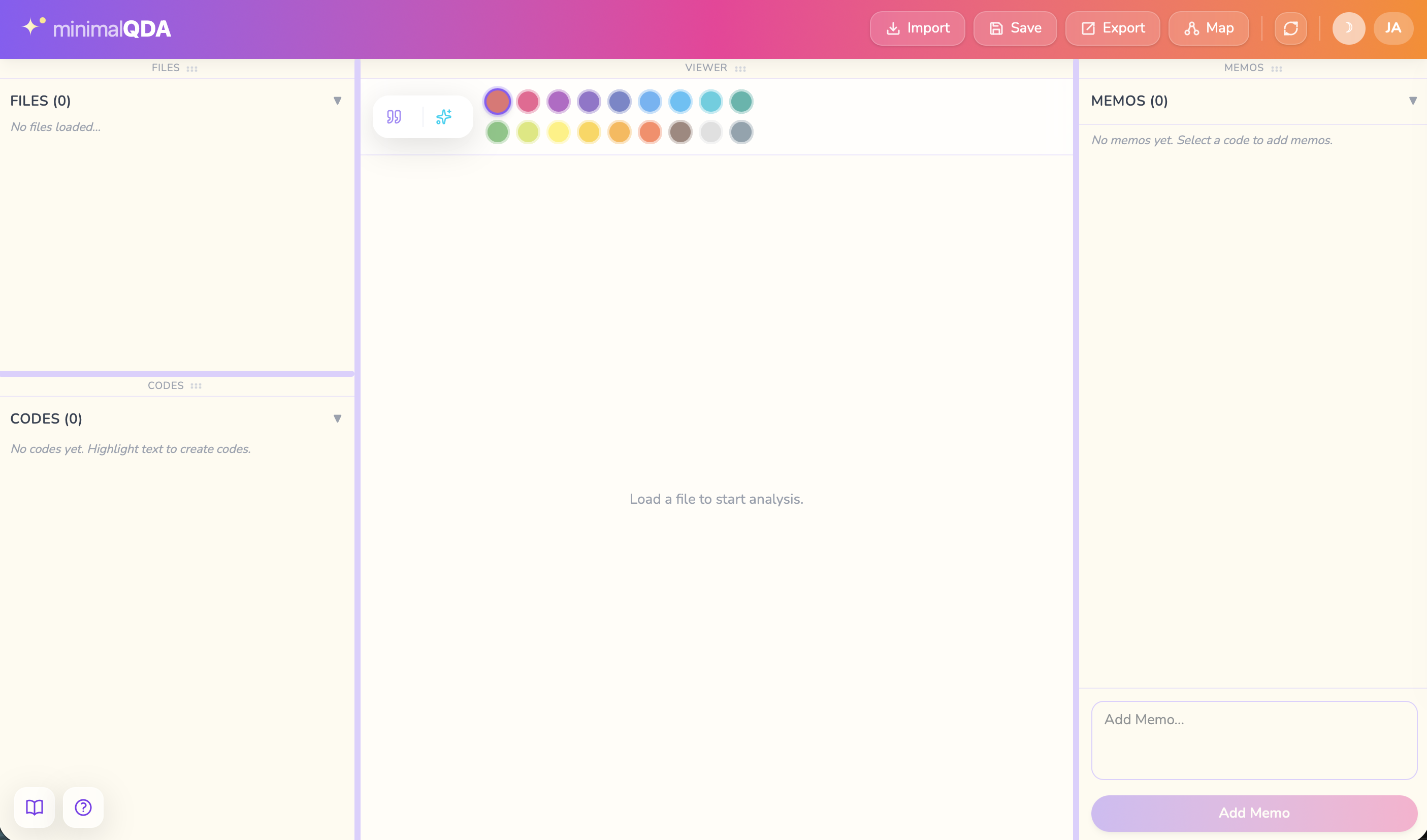1427x840 pixels.
Task: Open the user guide book icon
Action: point(34,807)
